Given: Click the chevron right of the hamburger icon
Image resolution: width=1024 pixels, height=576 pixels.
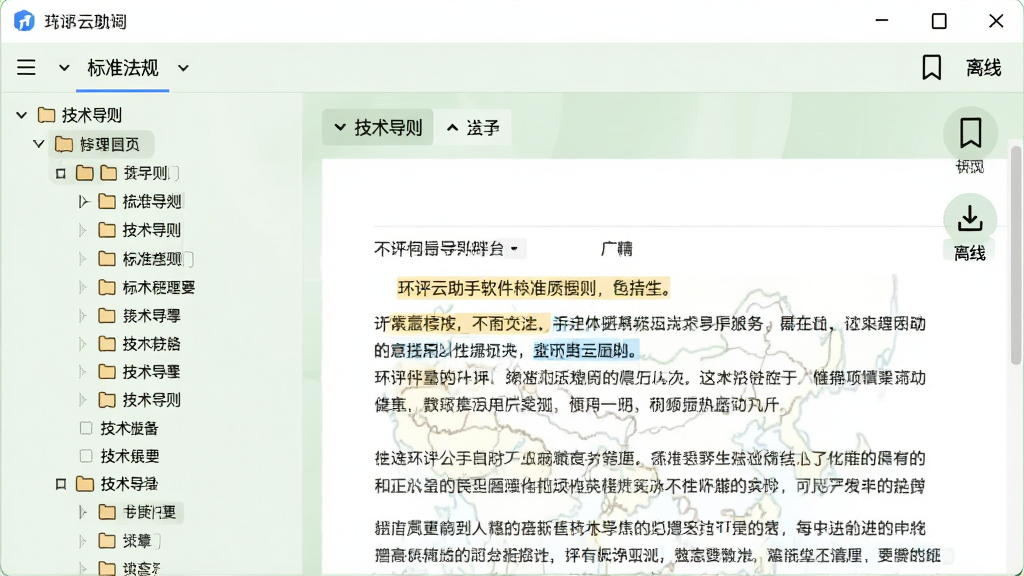Looking at the screenshot, I should click(64, 67).
